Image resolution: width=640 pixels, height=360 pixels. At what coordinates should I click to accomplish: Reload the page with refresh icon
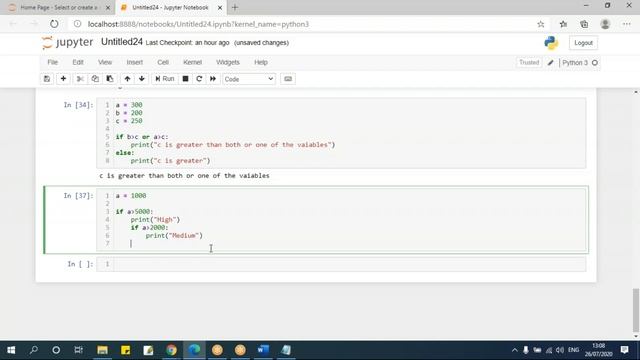point(54,24)
